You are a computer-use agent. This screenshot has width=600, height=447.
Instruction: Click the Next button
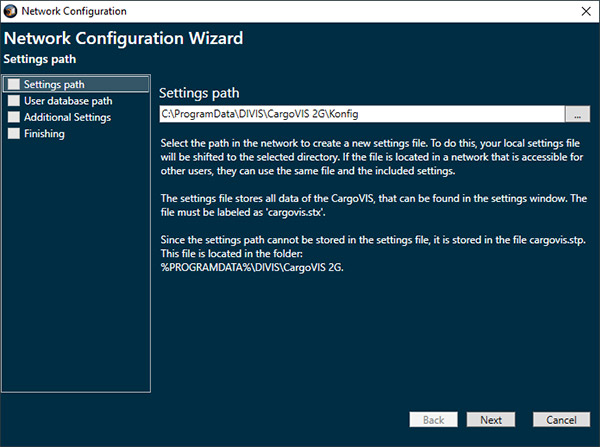[x=491, y=420]
